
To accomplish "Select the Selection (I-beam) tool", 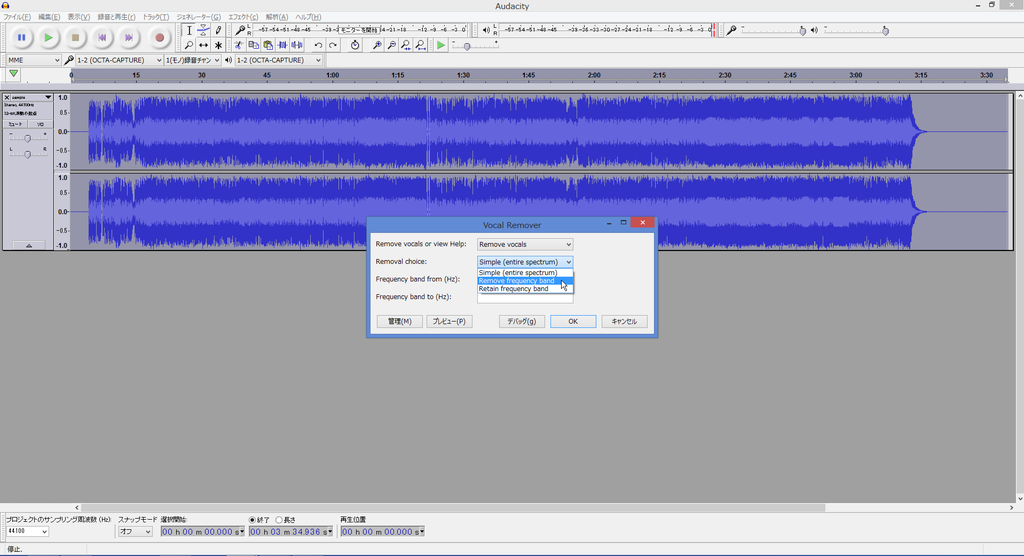I will point(189,31).
